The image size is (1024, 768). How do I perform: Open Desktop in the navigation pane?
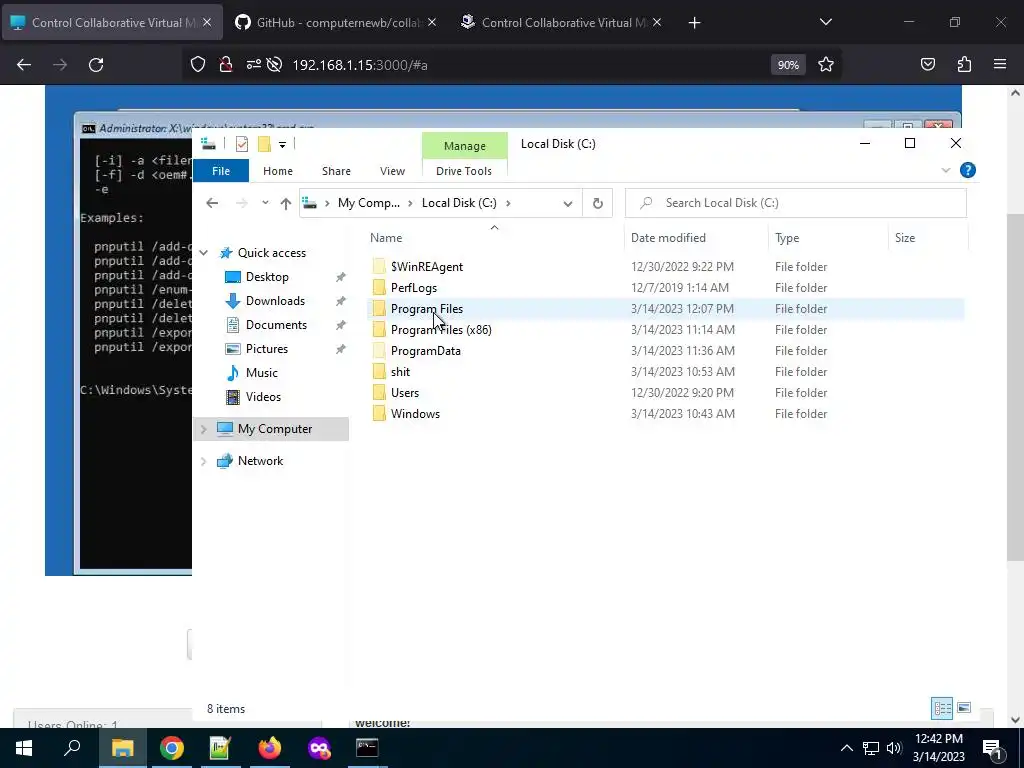[267, 277]
